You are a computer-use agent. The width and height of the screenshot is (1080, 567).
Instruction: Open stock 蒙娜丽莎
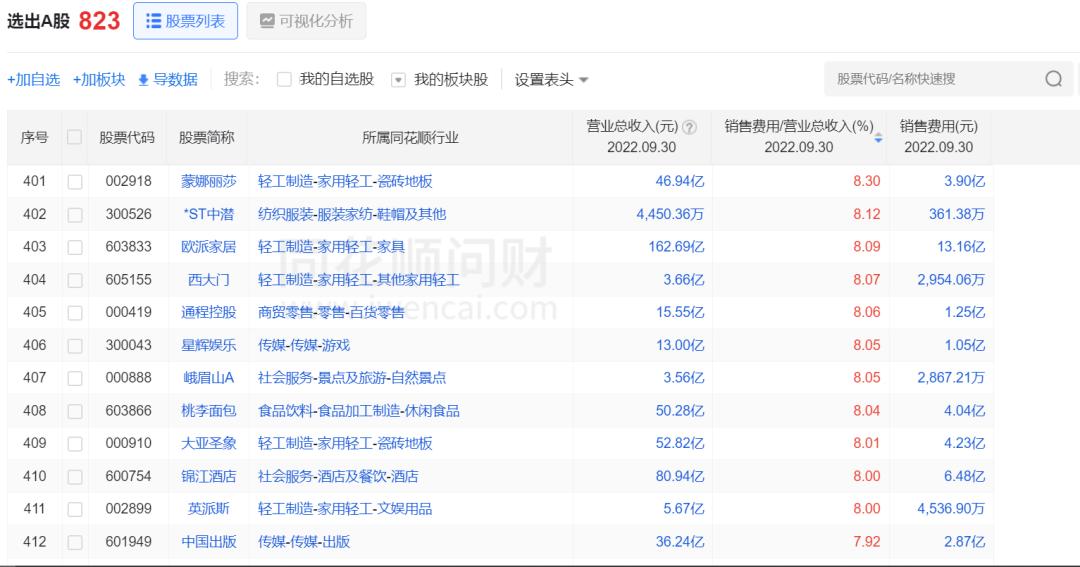click(209, 181)
